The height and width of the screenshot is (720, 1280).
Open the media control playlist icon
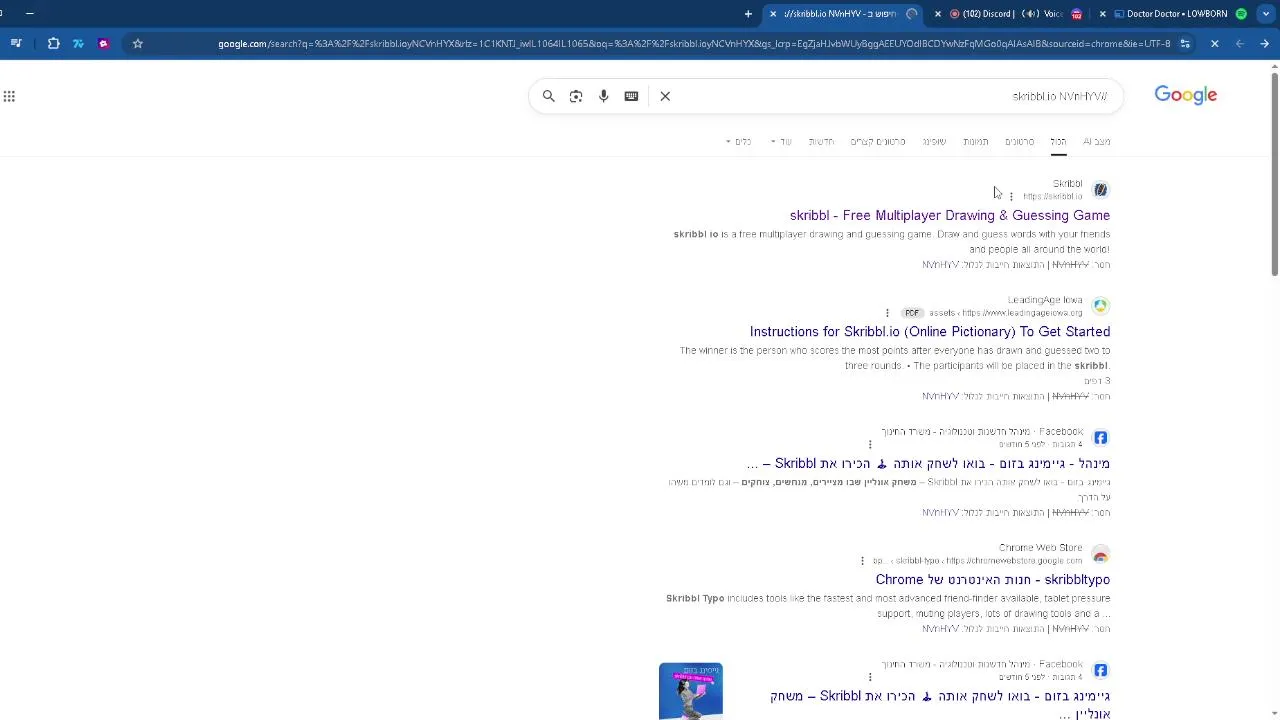point(16,44)
